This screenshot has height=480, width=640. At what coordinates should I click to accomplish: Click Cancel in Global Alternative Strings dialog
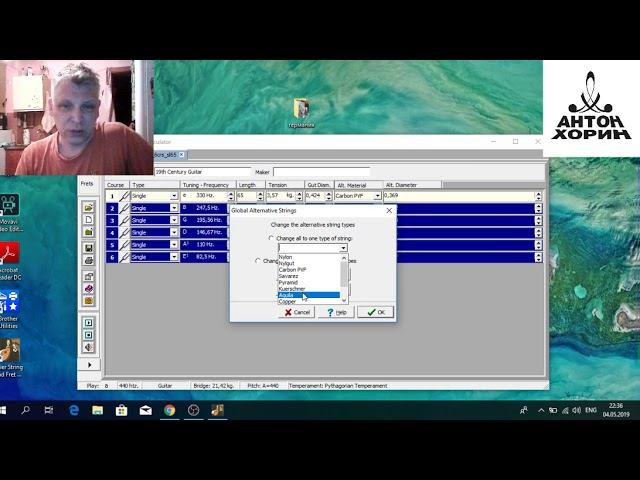(297, 312)
